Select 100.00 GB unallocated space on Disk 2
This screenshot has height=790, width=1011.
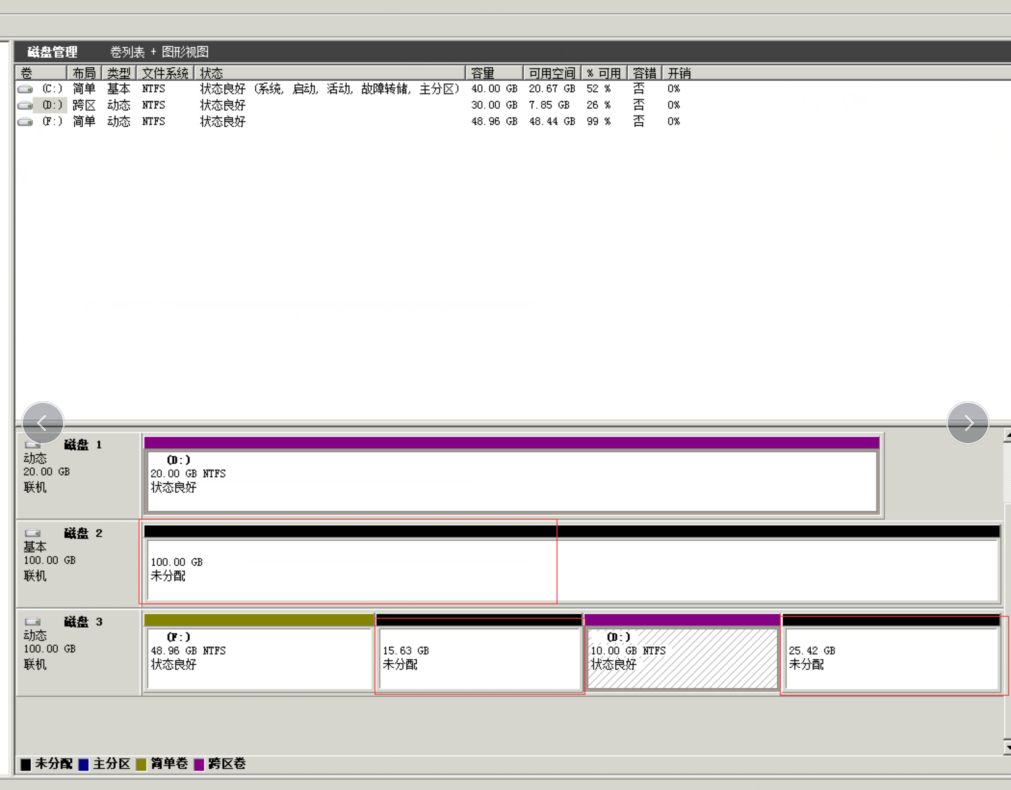click(572, 564)
